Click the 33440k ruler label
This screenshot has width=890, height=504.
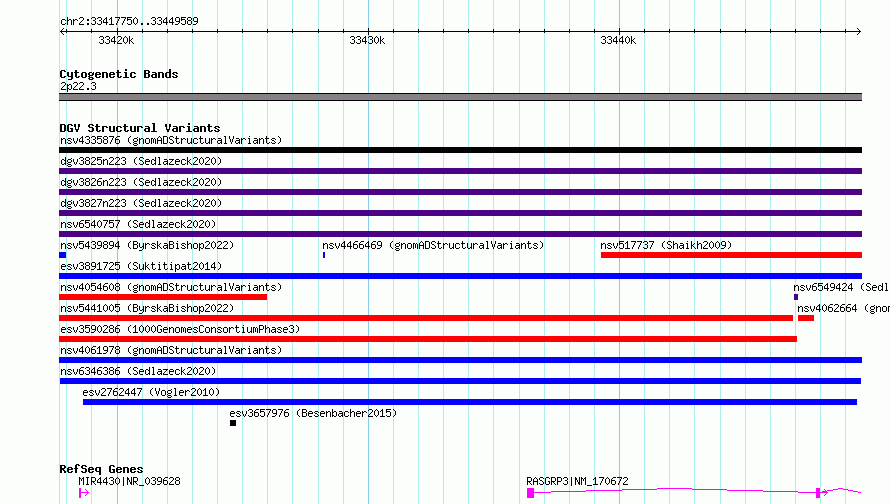[x=618, y=40]
